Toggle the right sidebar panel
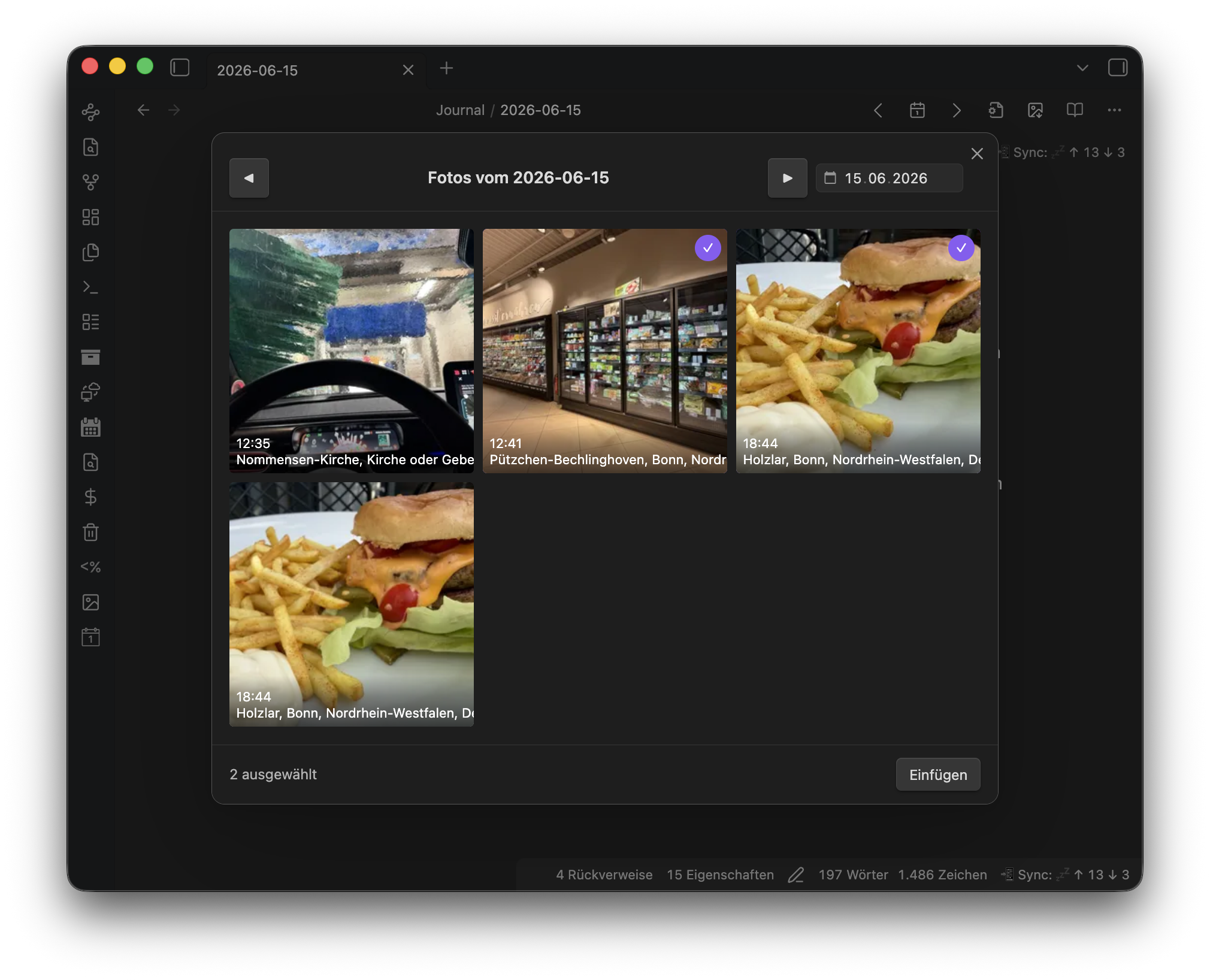 1118,67
